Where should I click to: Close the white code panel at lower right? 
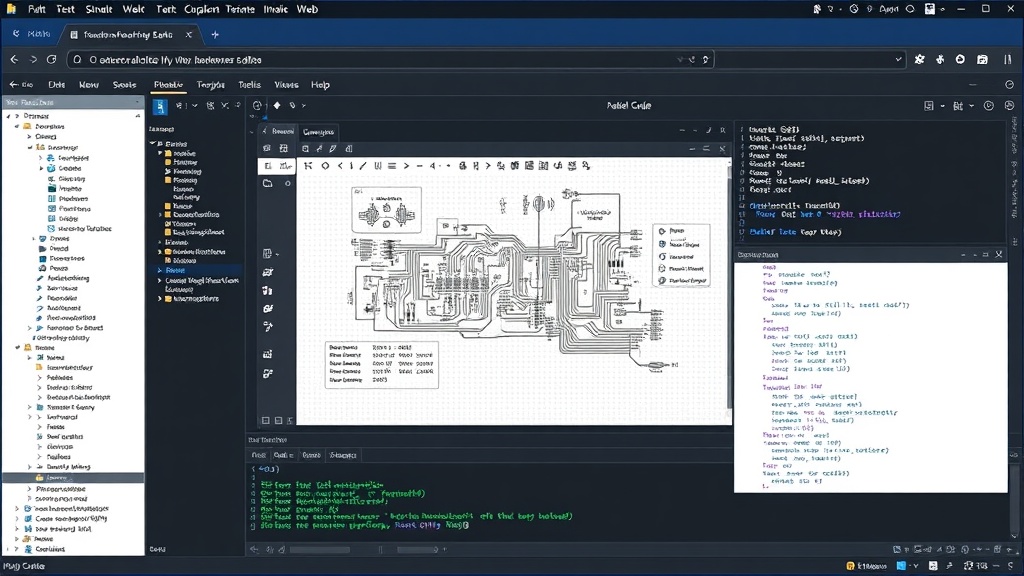pyautogui.click(x=999, y=255)
